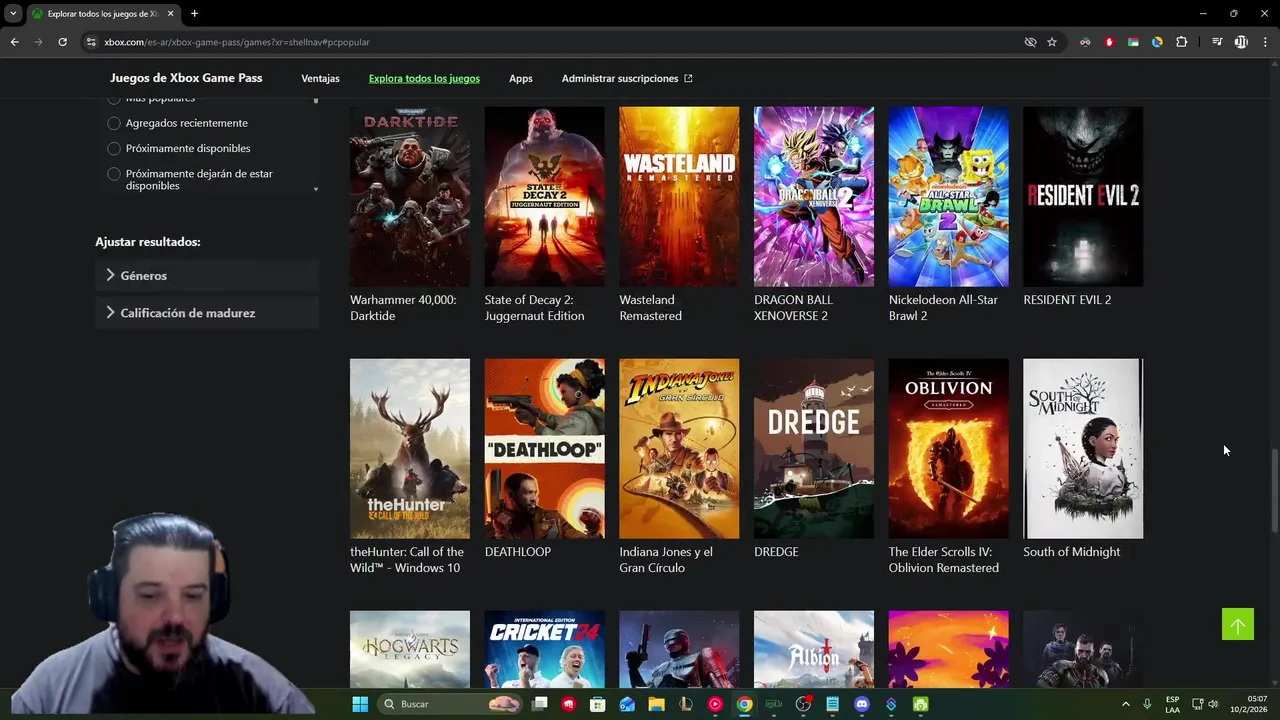Open the Hogwarts Legacy cover
The width and height of the screenshot is (1280, 720).
[x=410, y=649]
